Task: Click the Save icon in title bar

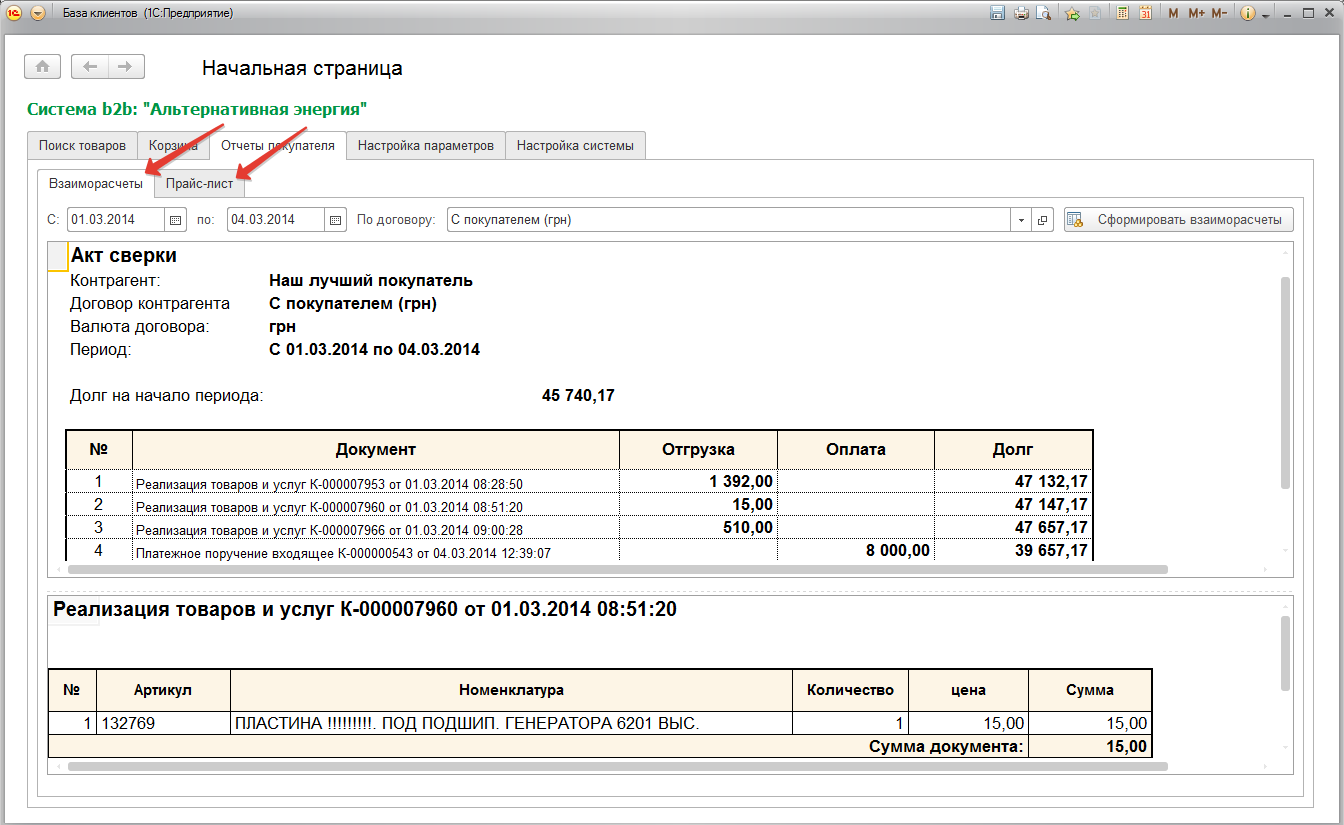Action: [997, 13]
